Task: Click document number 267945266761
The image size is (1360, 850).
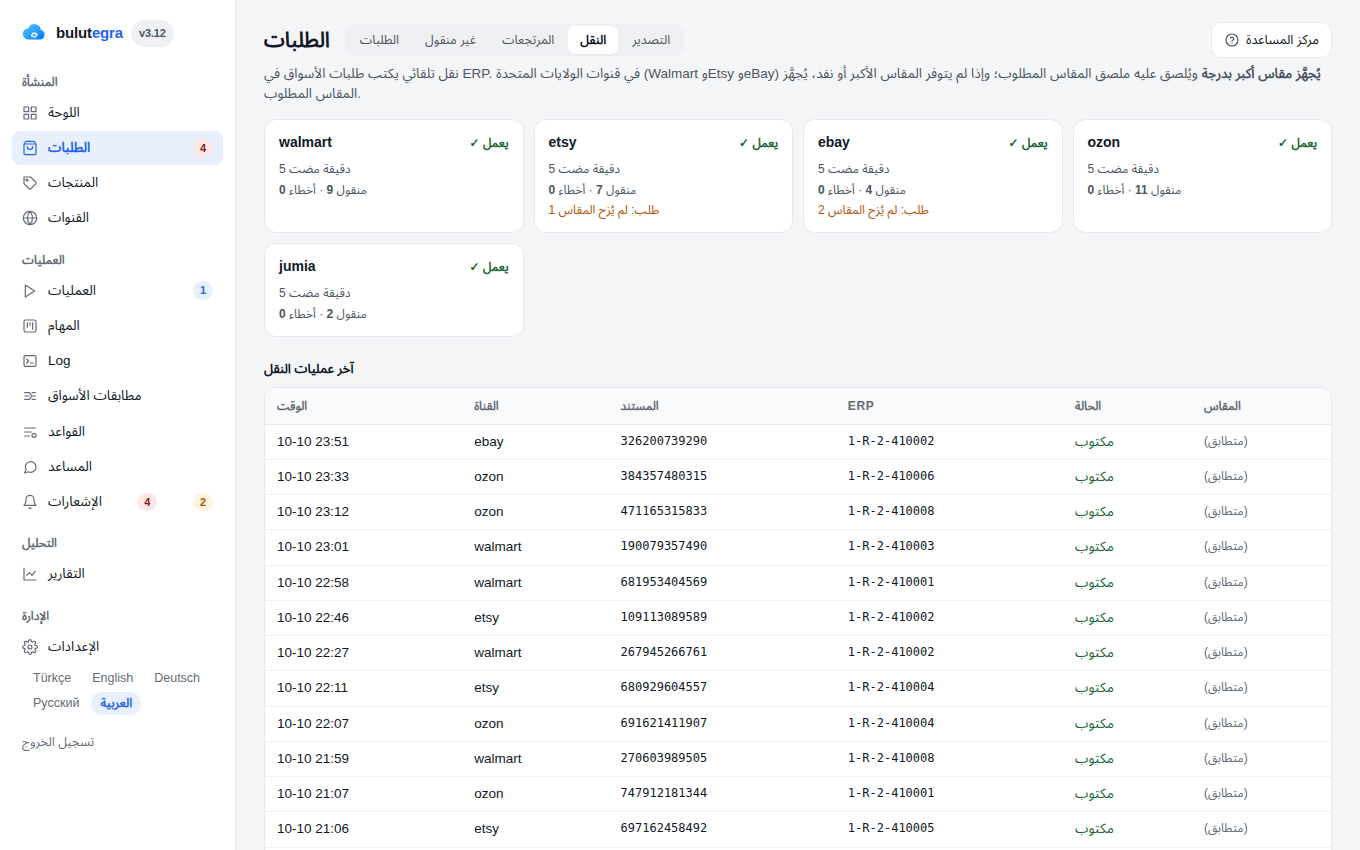Action: click(x=664, y=652)
